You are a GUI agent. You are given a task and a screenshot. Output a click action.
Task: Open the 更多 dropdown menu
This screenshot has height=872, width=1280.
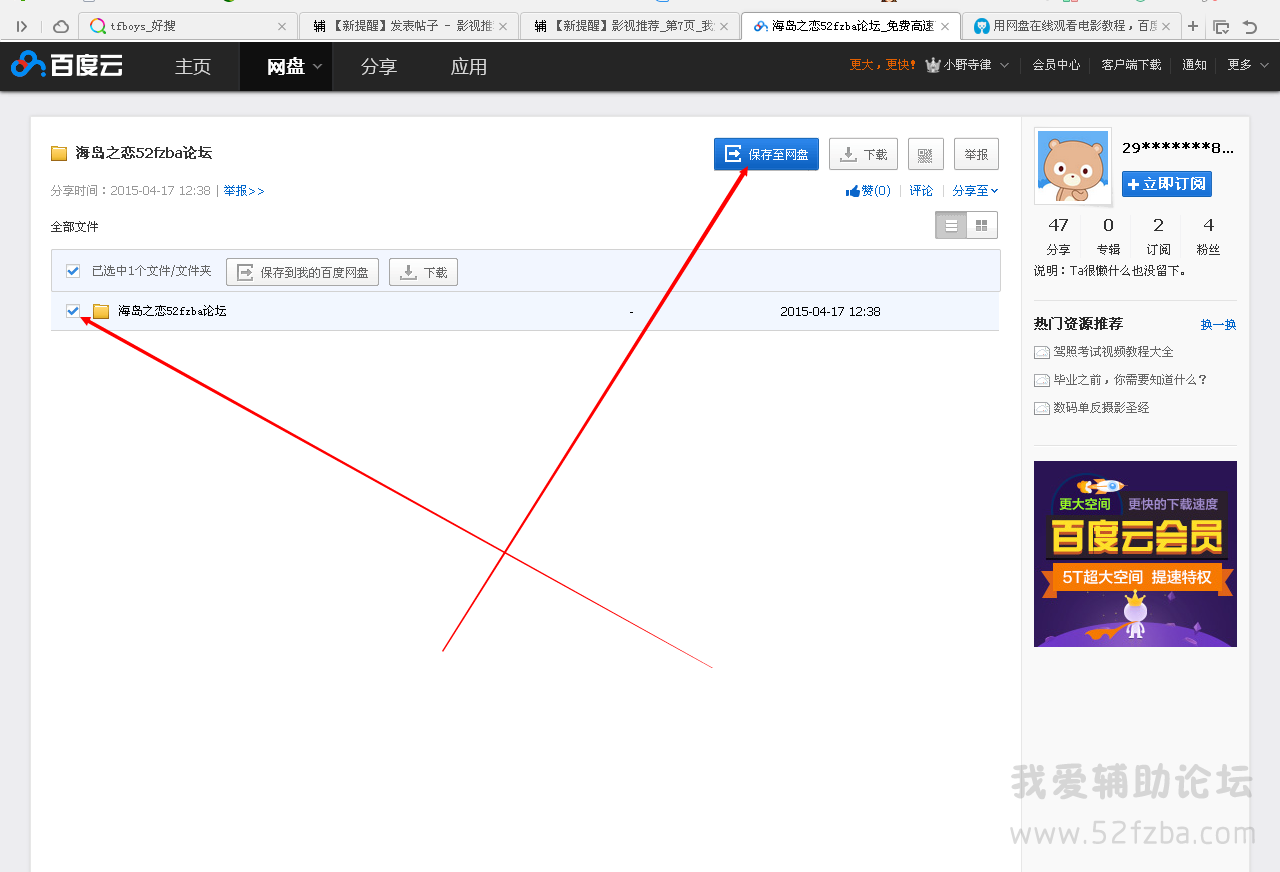pos(1248,65)
